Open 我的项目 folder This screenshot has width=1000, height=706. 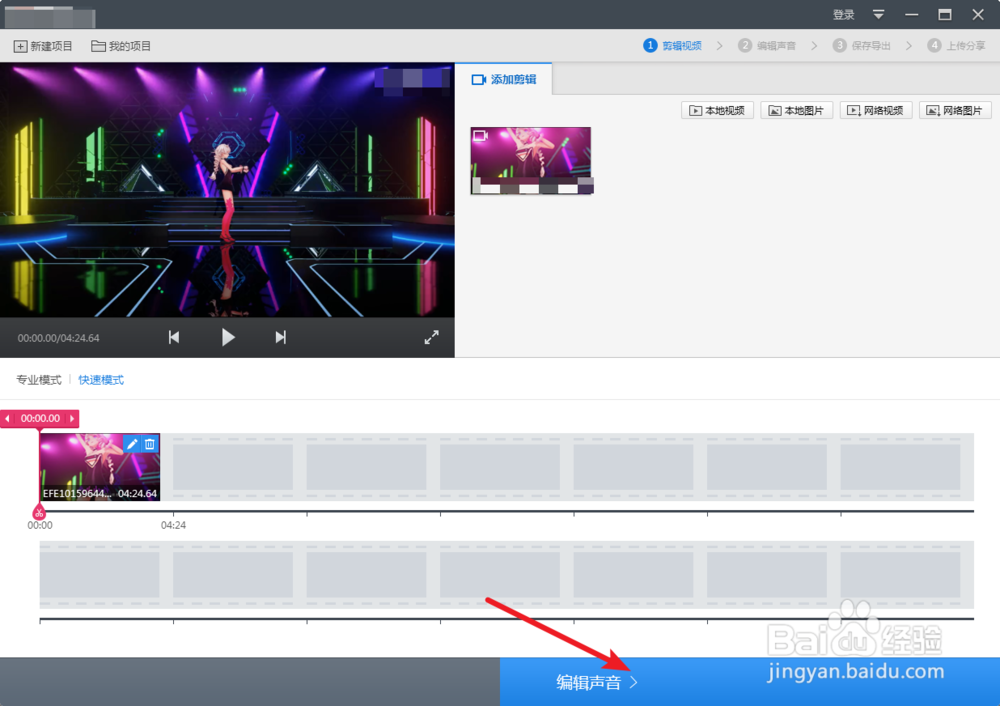click(x=121, y=46)
